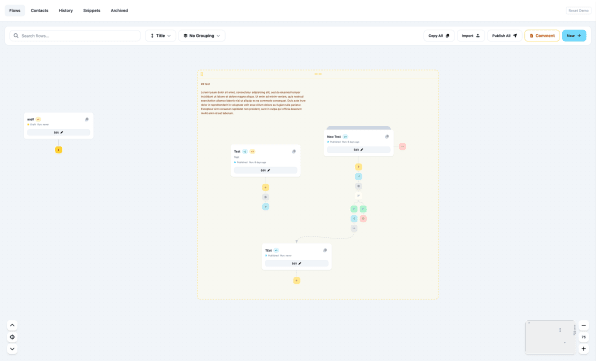Click the copy icon on the two-badge Test card
The width and height of the screenshot is (596, 361).
(x=294, y=152)
